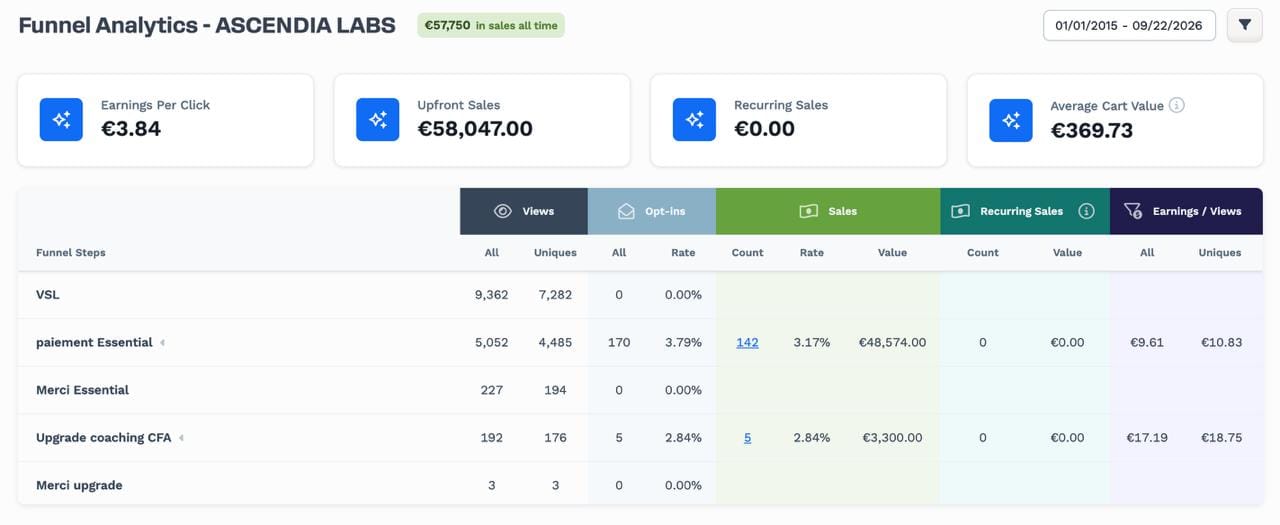Click the 9,362 VSL all views cell
The width and height of the screenshot is (1280, 525).
pos(492,295)
